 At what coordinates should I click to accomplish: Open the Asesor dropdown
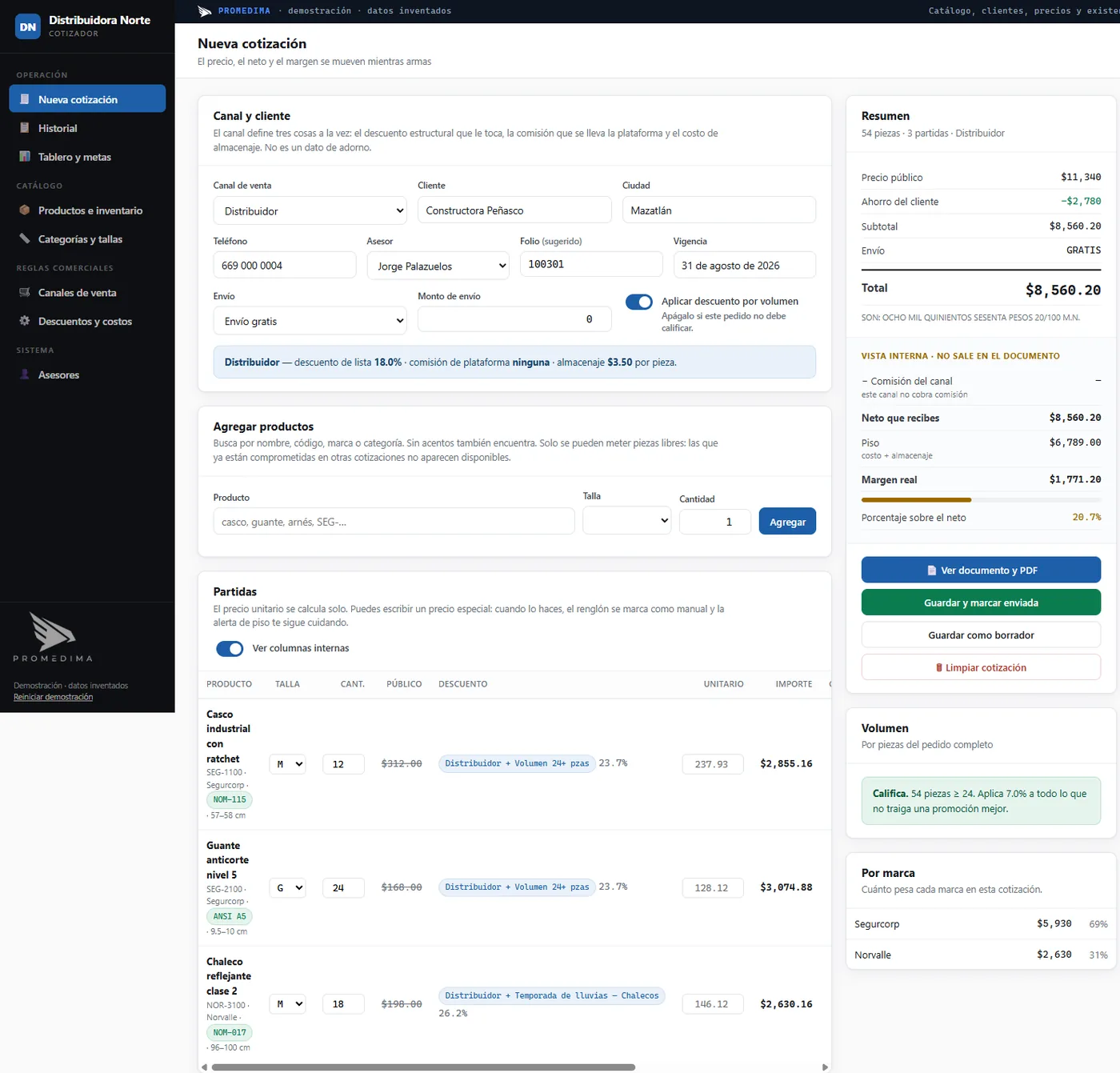(438, 266)
